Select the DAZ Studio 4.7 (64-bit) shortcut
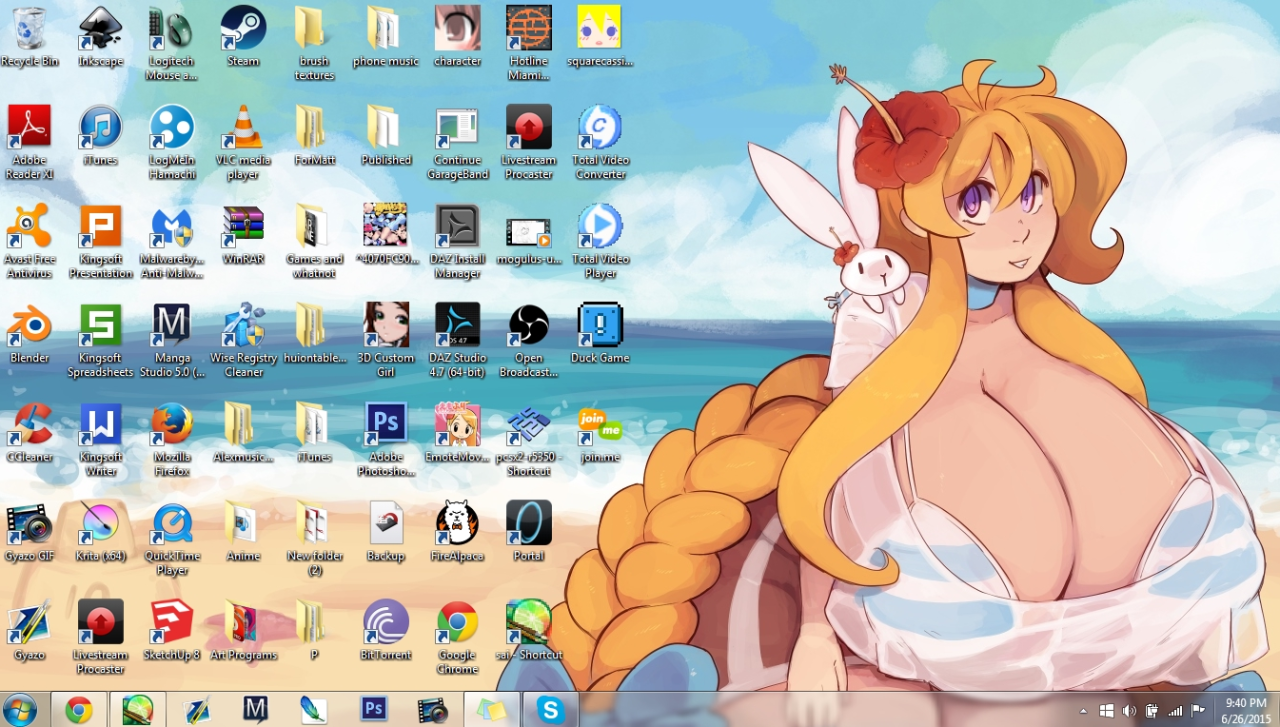This screenshot has width=1280, height=727. pos(458,340)
